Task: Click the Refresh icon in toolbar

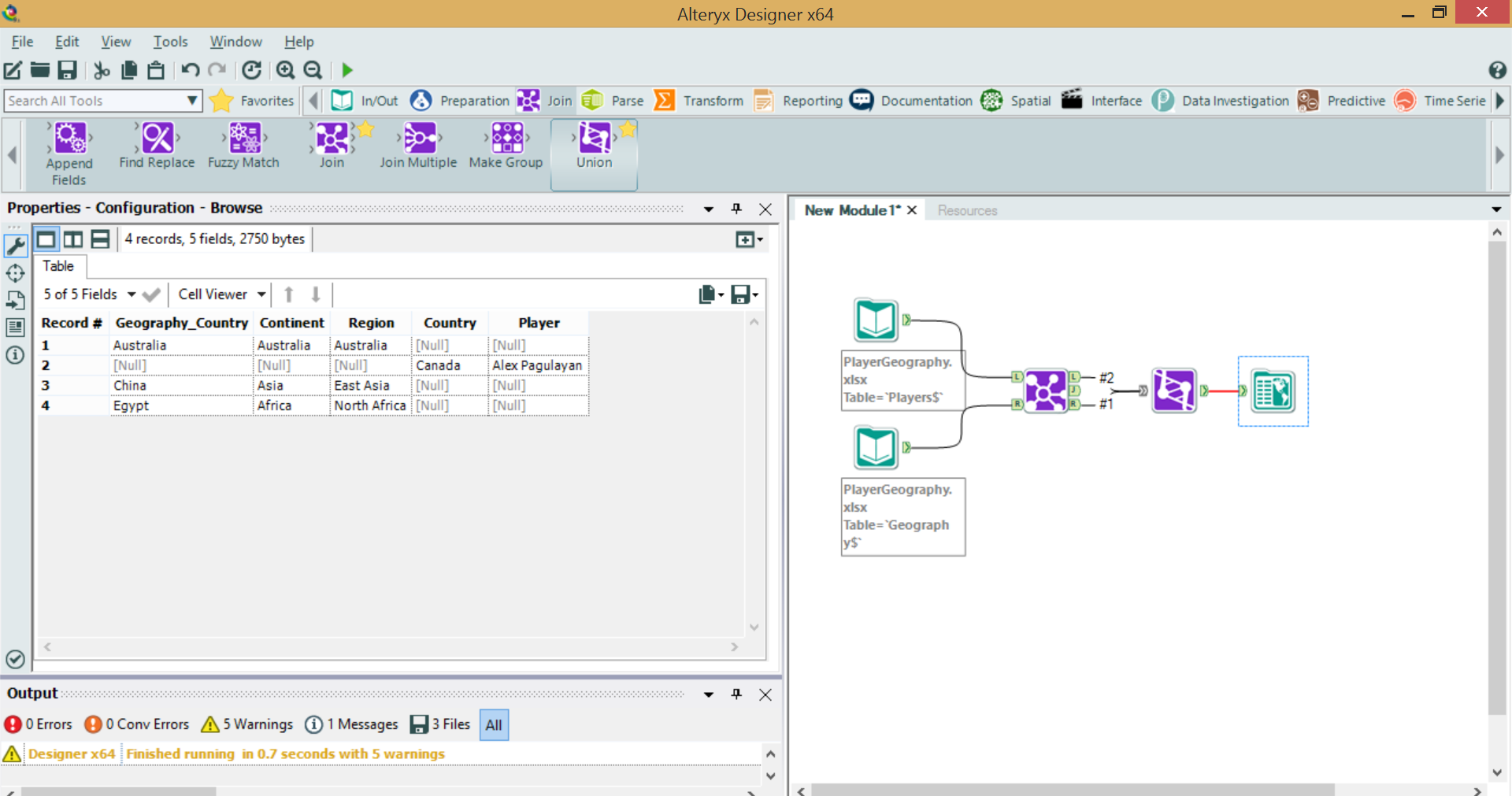Action: 251,70
